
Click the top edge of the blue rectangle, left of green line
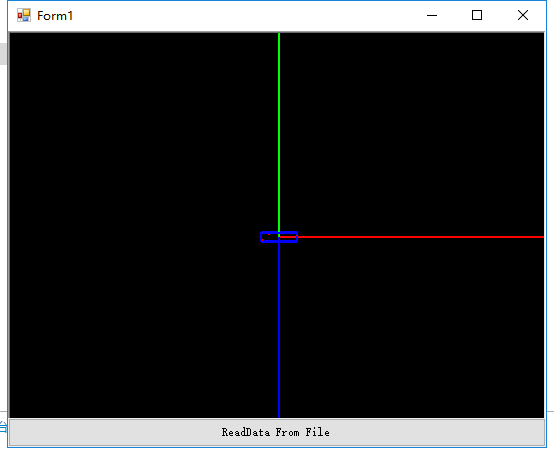click(269, 232)
